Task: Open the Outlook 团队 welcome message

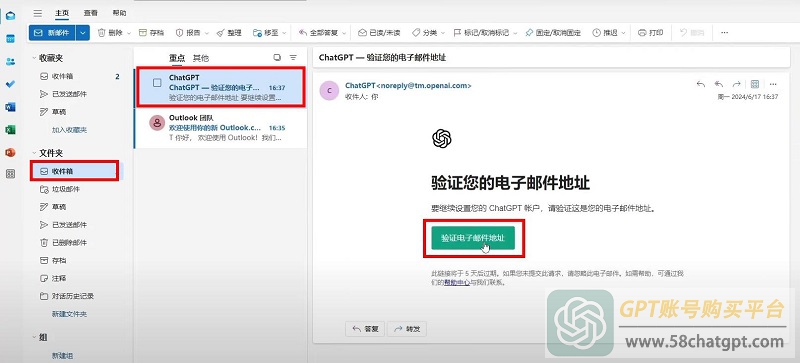Action: pos(220,128)
